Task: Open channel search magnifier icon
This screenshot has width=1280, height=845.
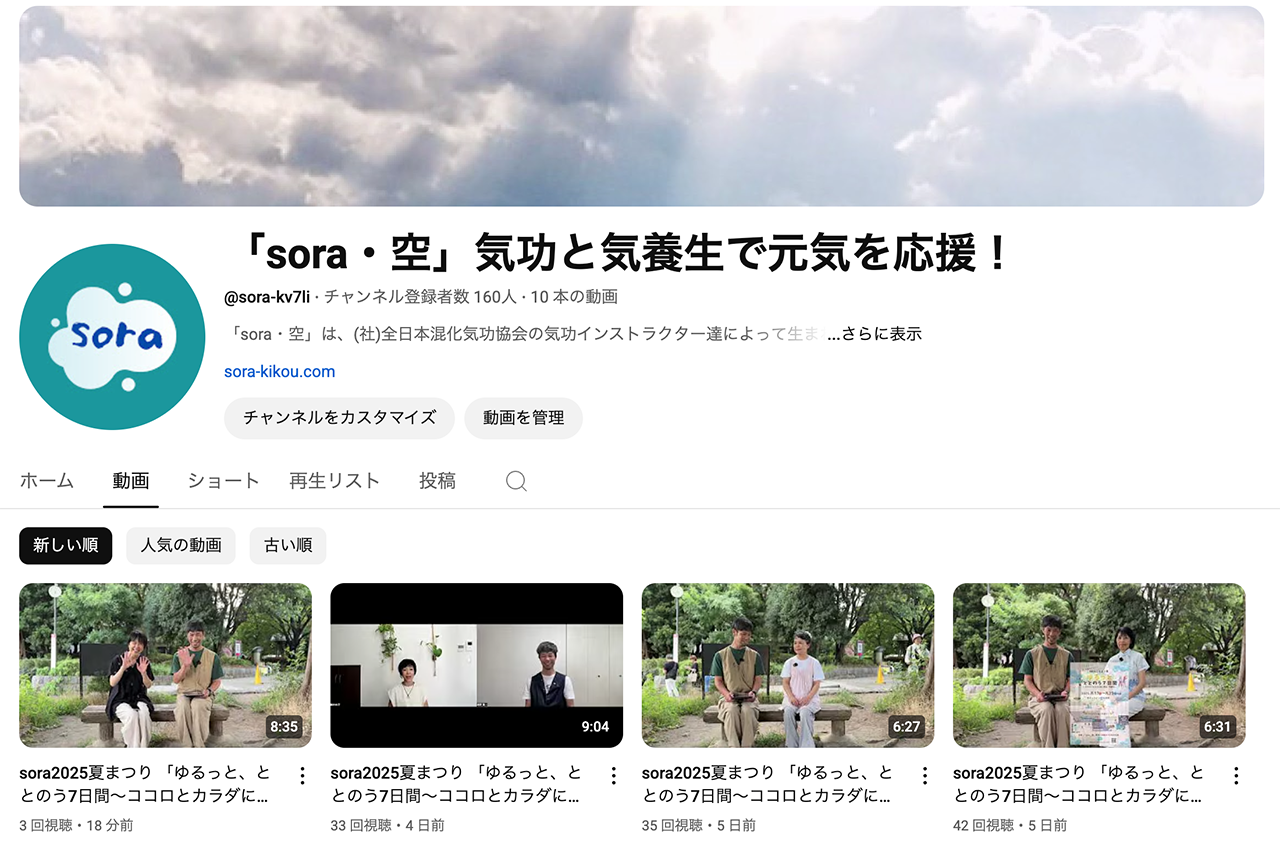Action: click(x=516, y=481)
